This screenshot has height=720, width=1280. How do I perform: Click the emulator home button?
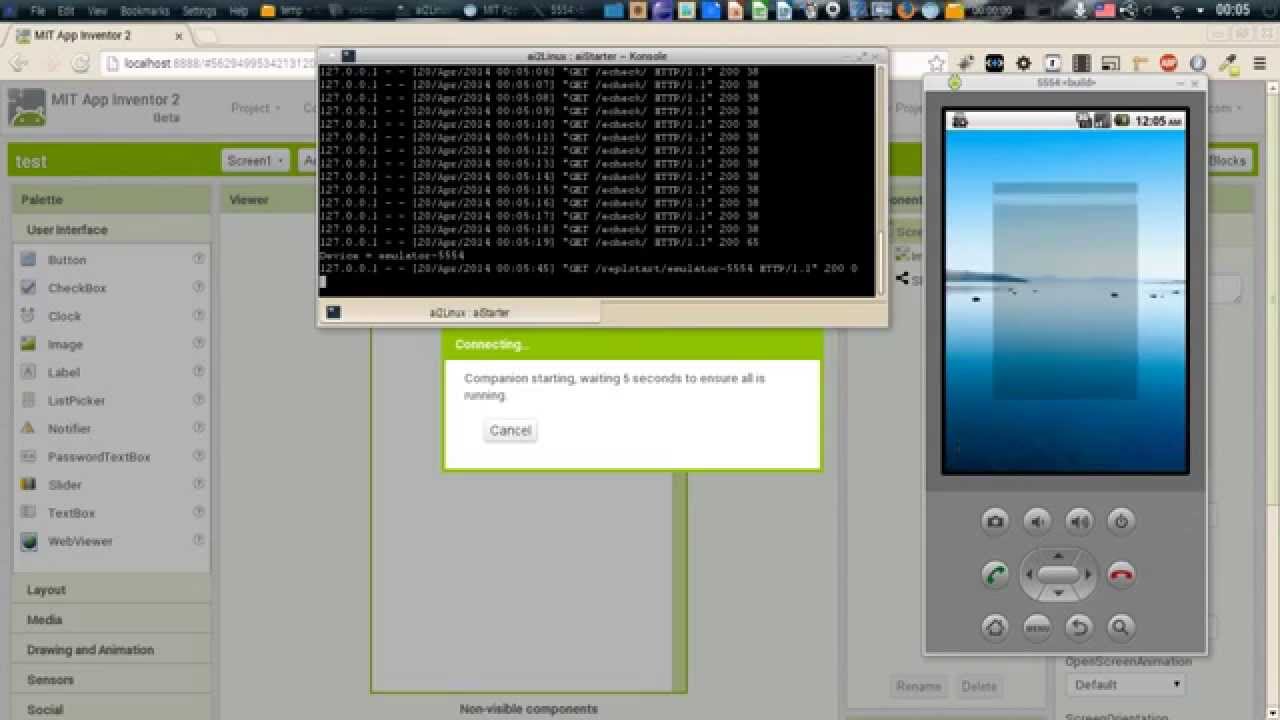[x=995, y=628]
